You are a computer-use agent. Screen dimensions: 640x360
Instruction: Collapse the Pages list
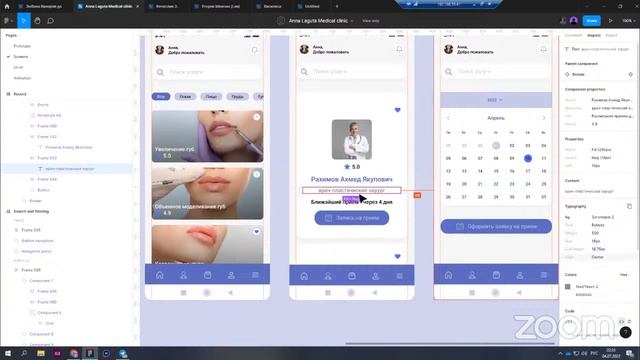12,36
